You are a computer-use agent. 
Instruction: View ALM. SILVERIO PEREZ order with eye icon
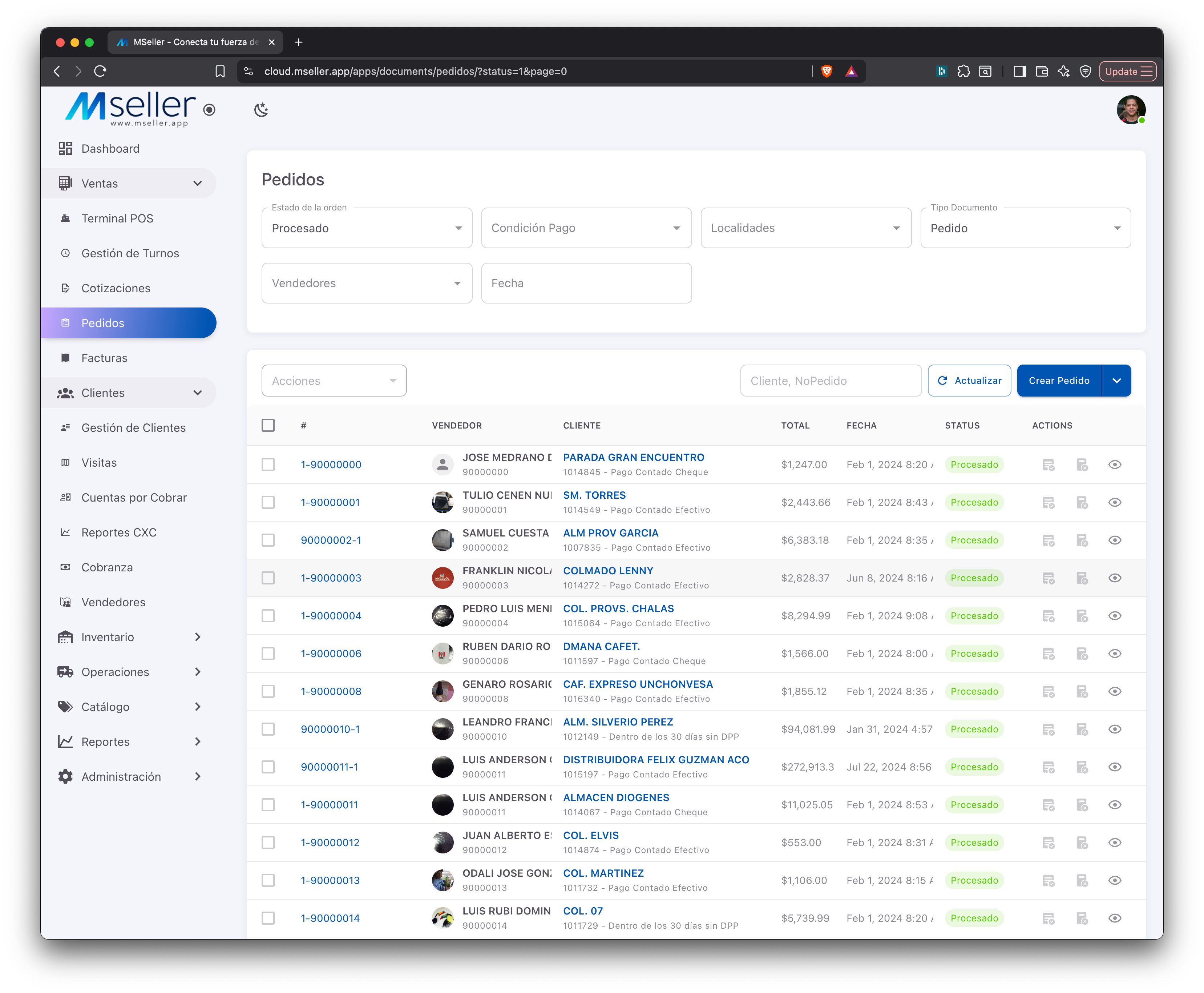(1114, 729)
